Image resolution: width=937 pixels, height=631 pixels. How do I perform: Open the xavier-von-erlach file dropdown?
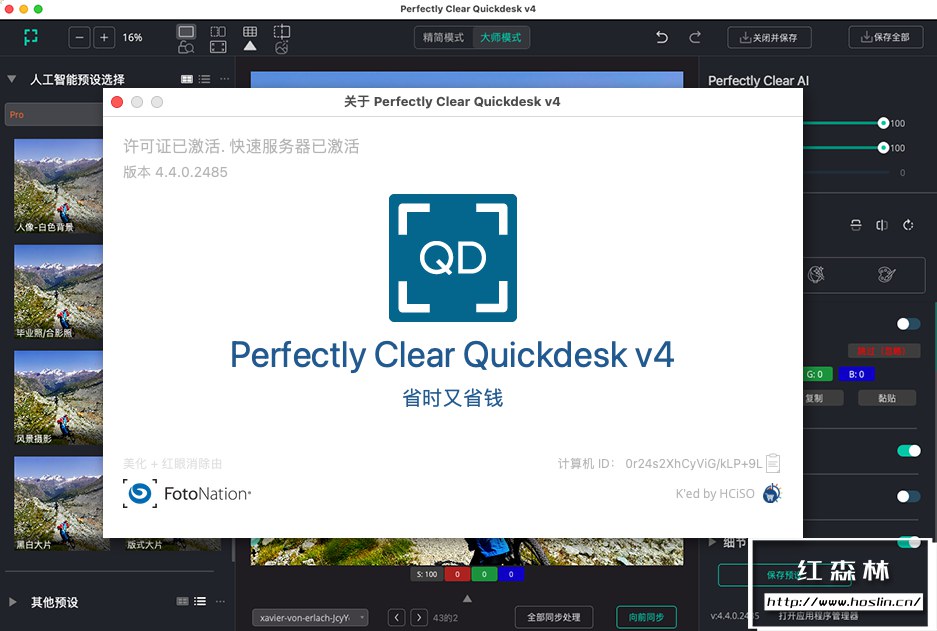tap(310, 617)
